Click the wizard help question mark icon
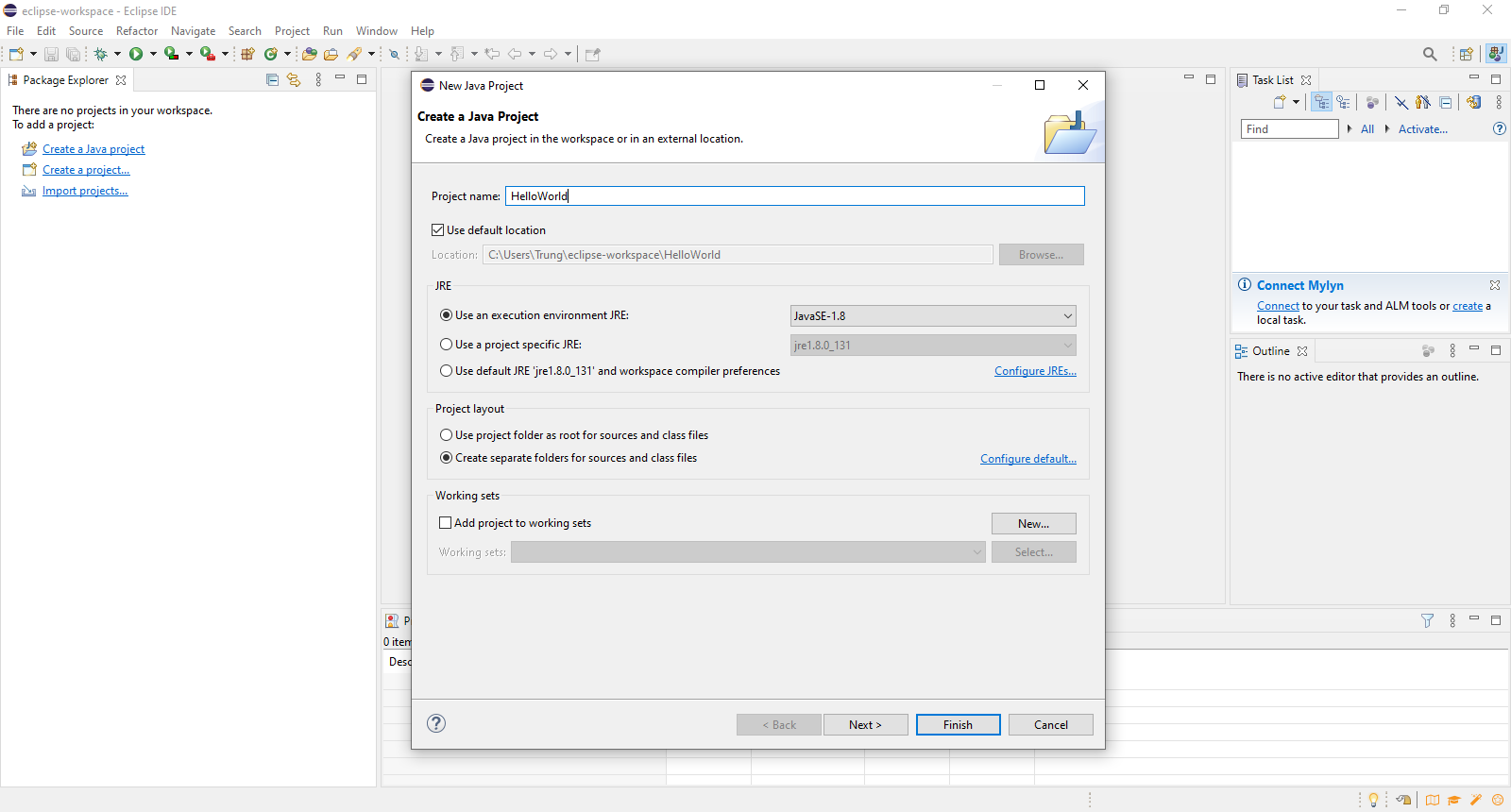Screen dimensions: 1511x812 (x=435, y=723)
